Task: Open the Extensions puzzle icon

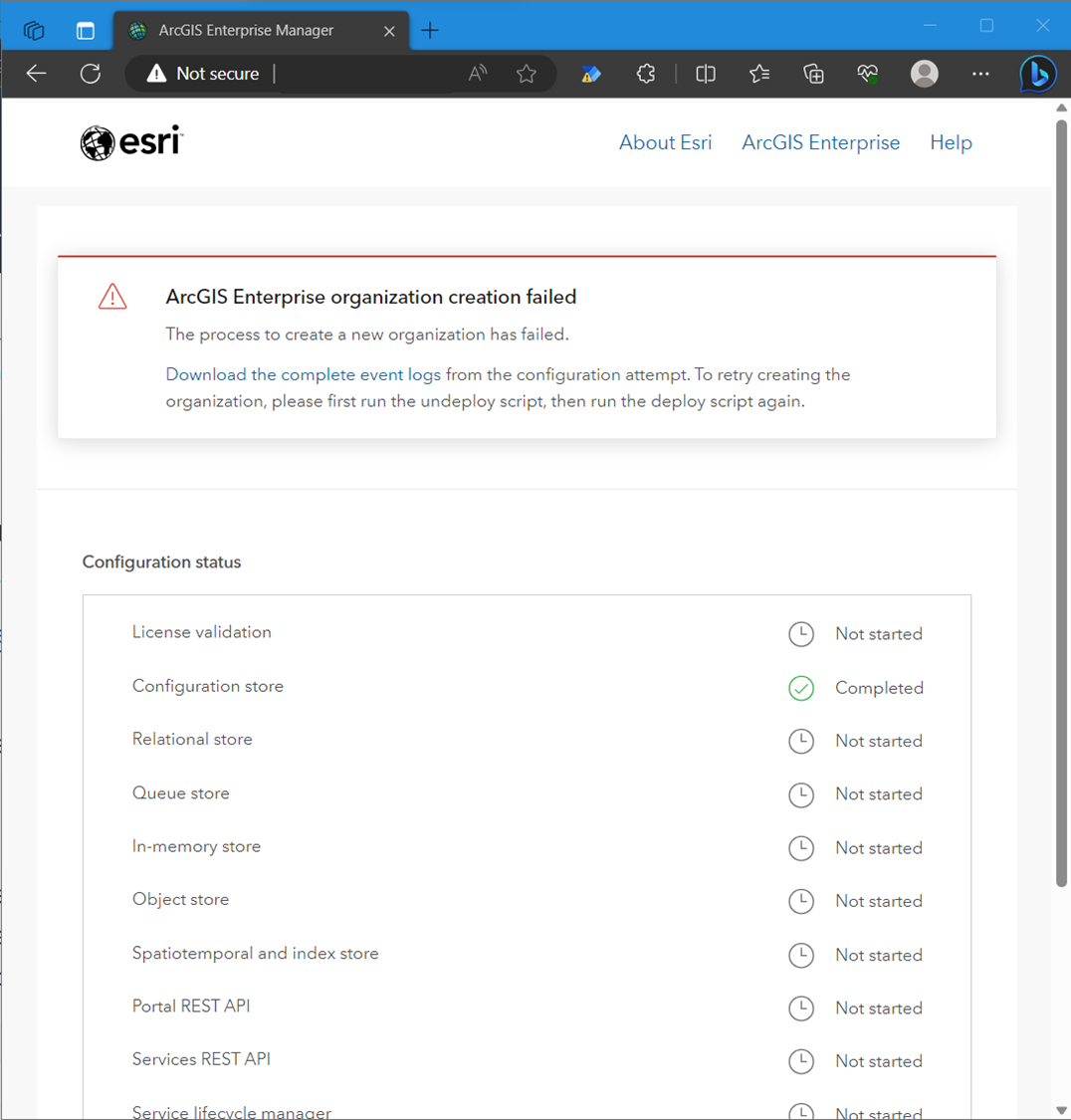Action: (646, 74)
